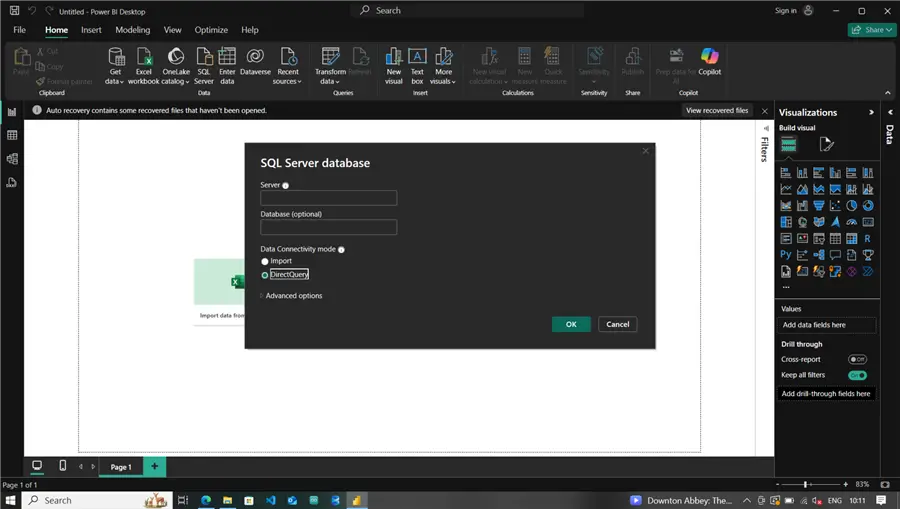Click the SQL Server ribbon icon
Image resolution: width=900 pixels, height=509 pixels.
(204, 65)
